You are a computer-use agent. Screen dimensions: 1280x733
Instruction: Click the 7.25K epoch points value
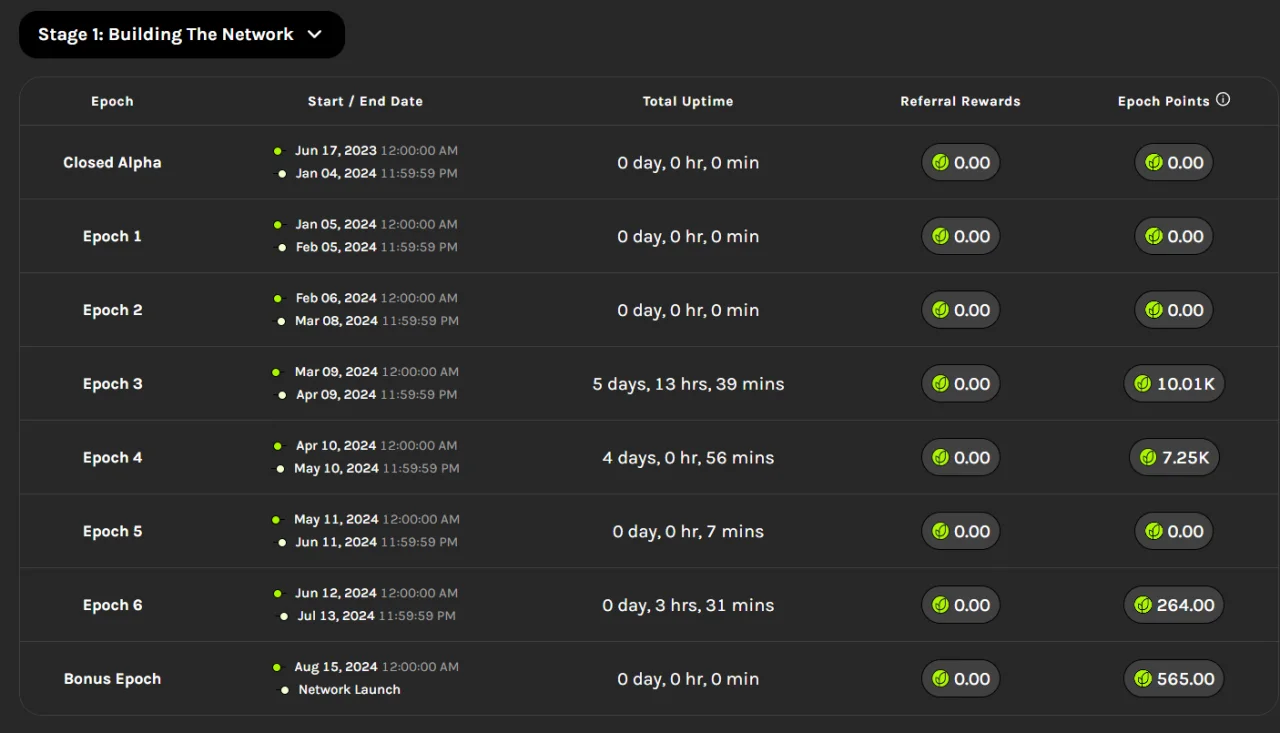click(x=1186, y=458)
